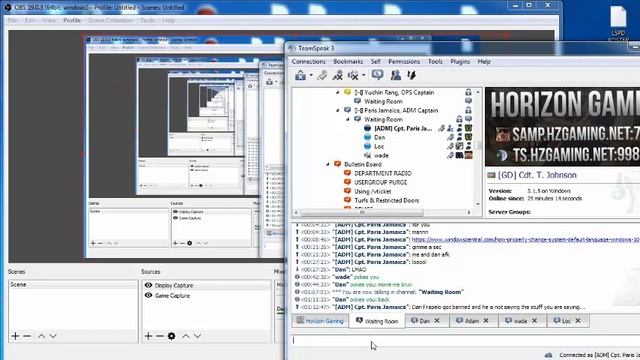Open source properties gear in OBS Sources
Image resolution: width=640 pixels, height=360 pixels.
click(x=171, y=336)
